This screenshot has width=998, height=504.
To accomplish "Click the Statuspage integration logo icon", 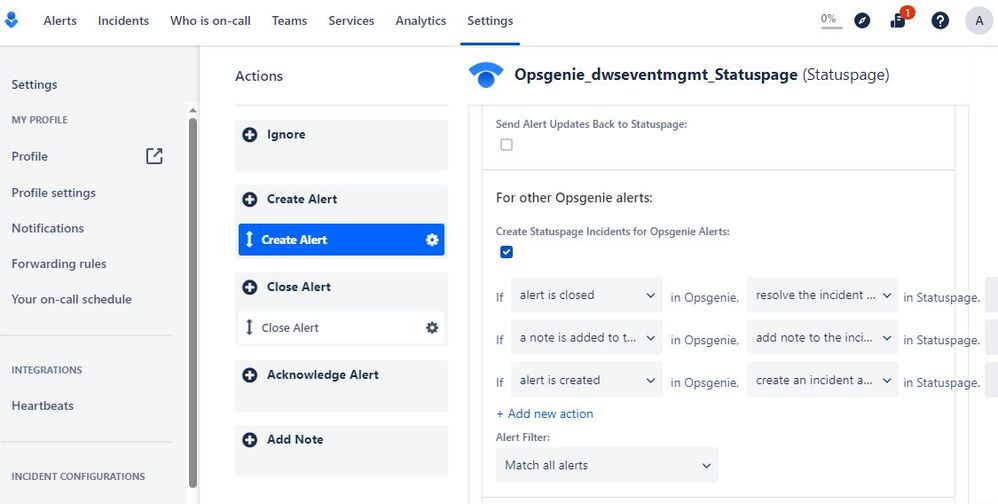I will click(486, 75).
